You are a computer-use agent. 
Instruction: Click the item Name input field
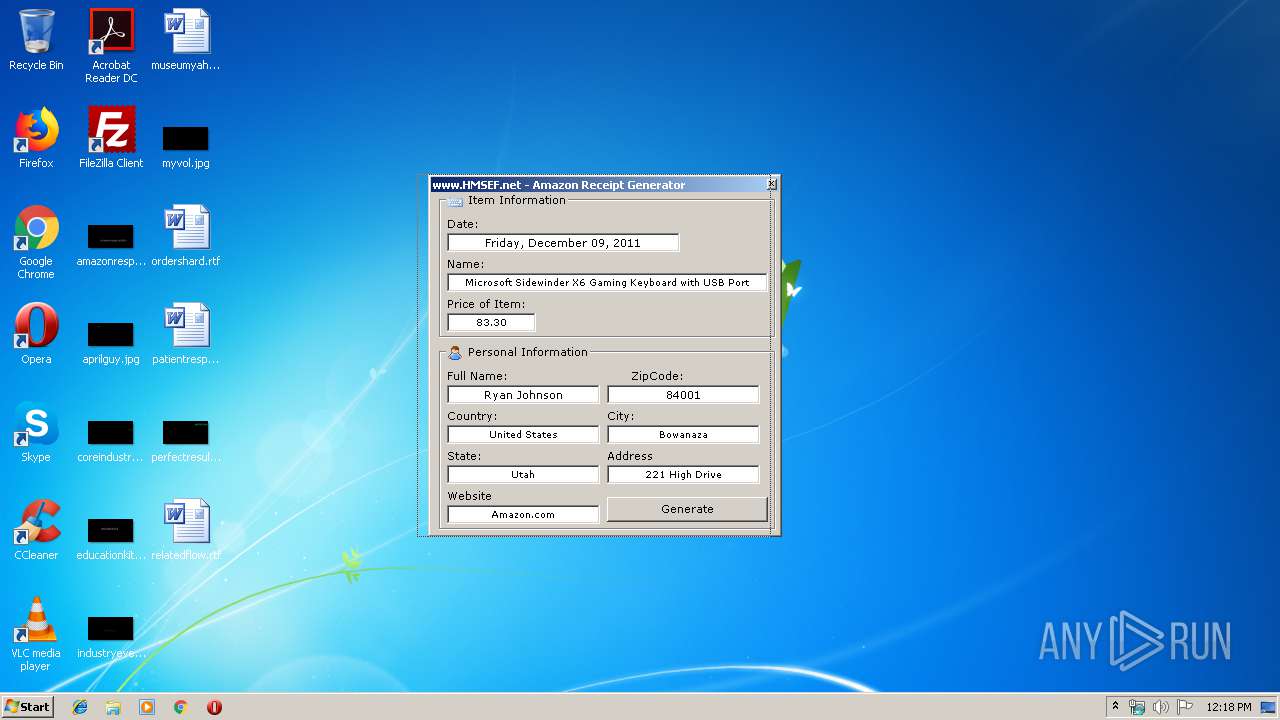[x=607, y=283]
